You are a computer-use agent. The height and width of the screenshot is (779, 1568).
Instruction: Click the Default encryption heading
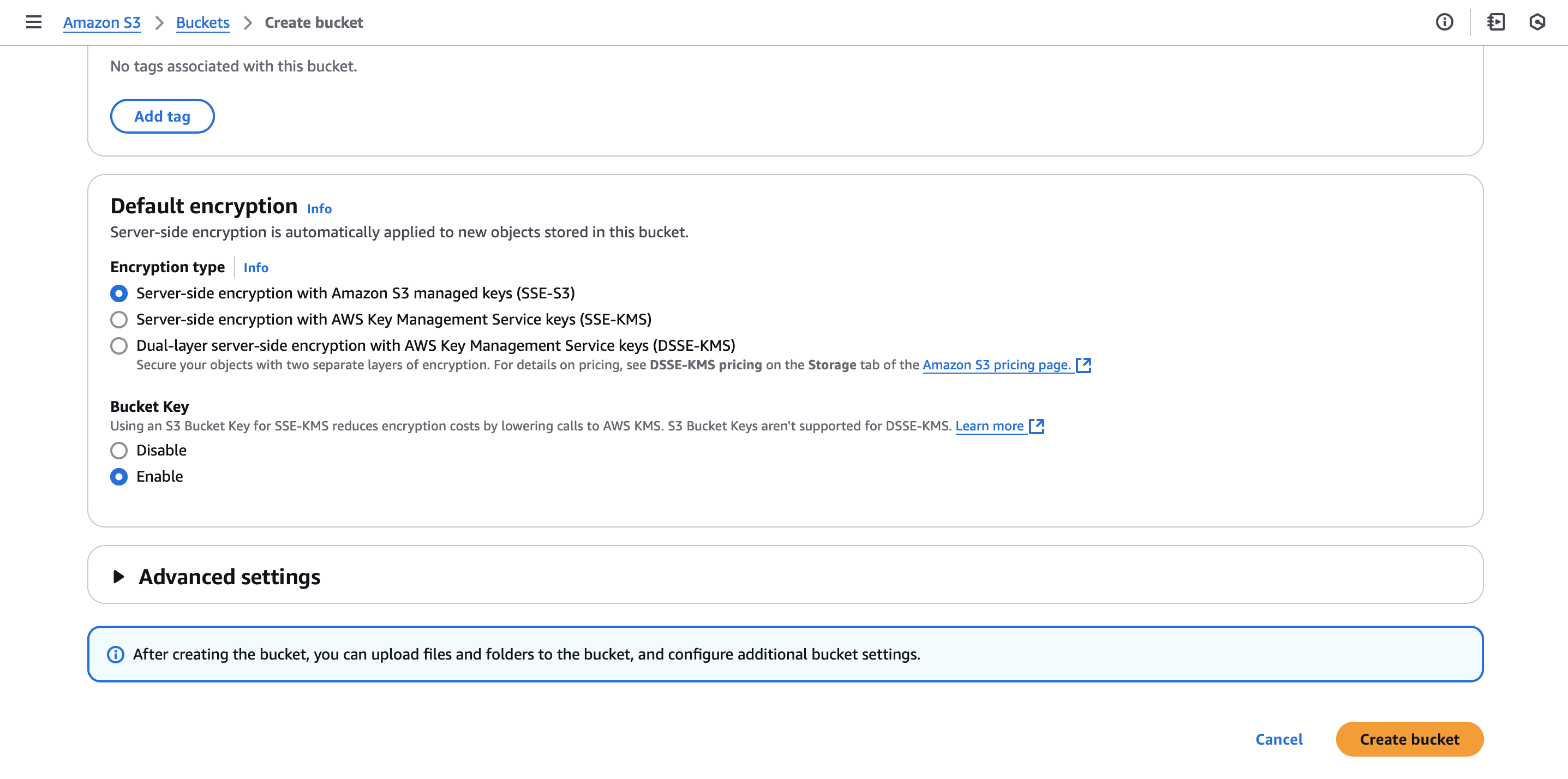[x=204, y=206]
